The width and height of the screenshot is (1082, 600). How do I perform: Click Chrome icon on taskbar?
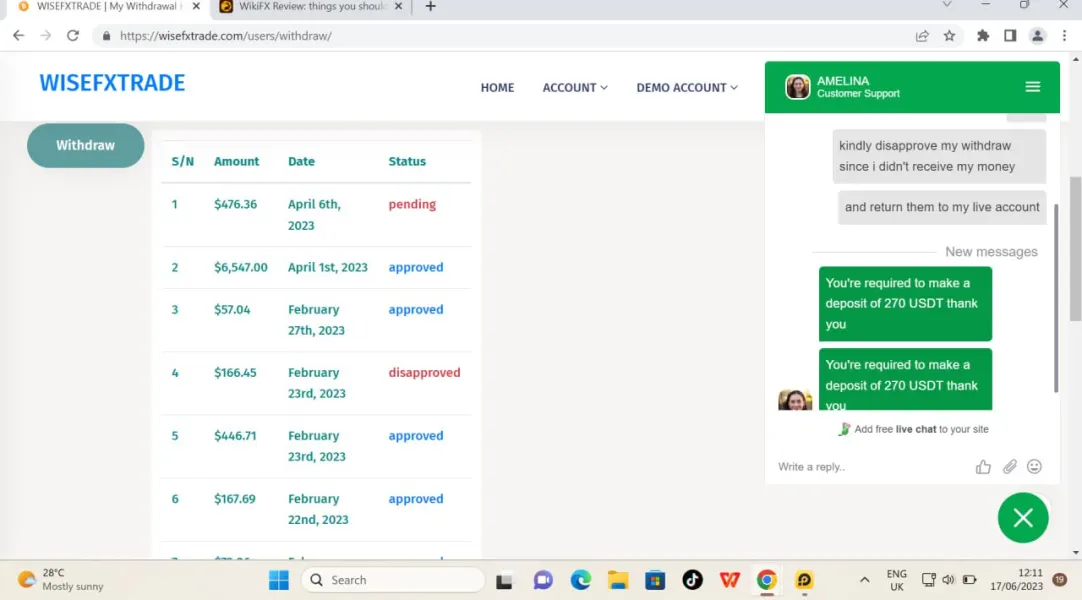(x=767, y=581)
